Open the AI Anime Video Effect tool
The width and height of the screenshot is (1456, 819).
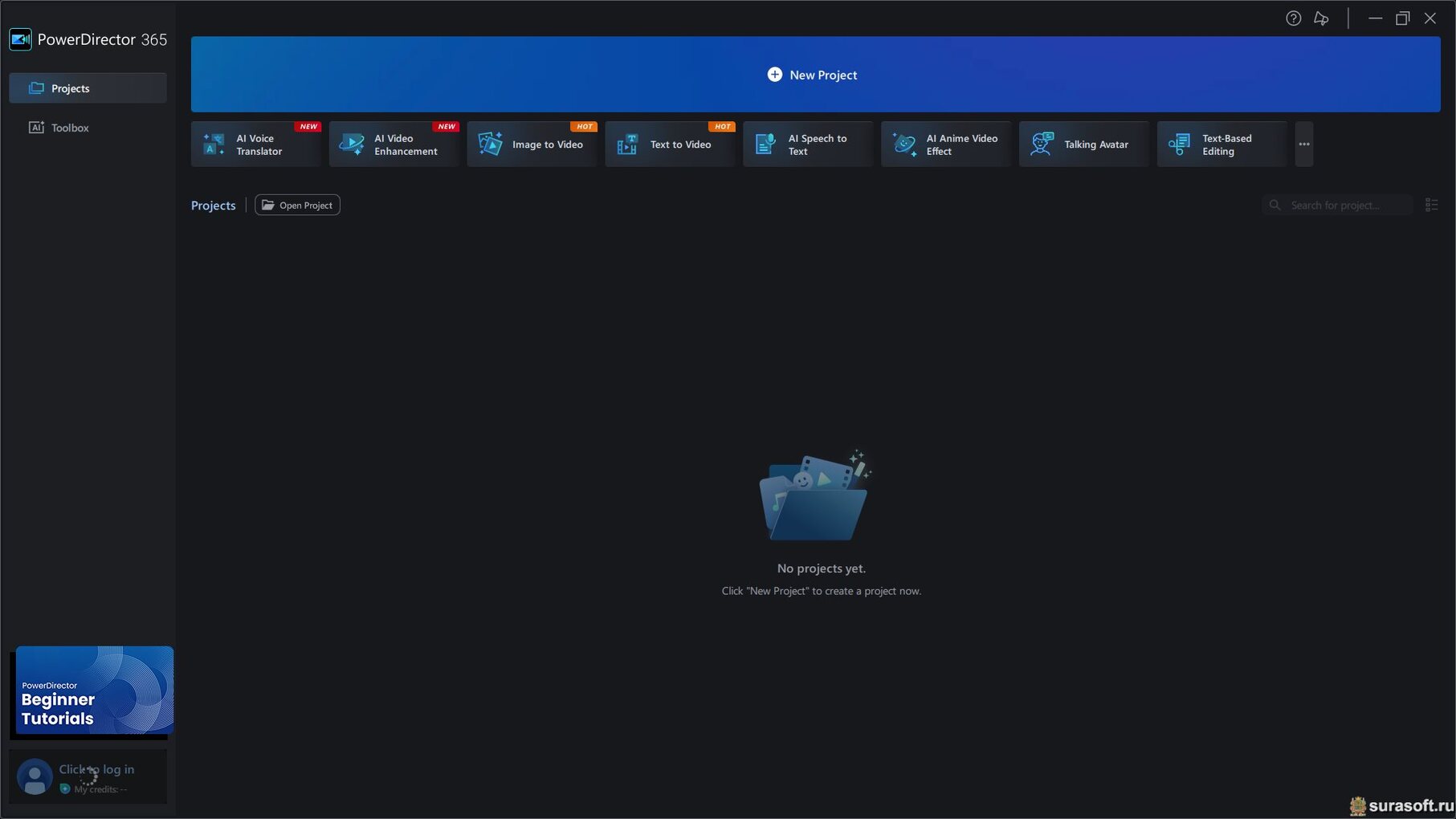point(946,145)
